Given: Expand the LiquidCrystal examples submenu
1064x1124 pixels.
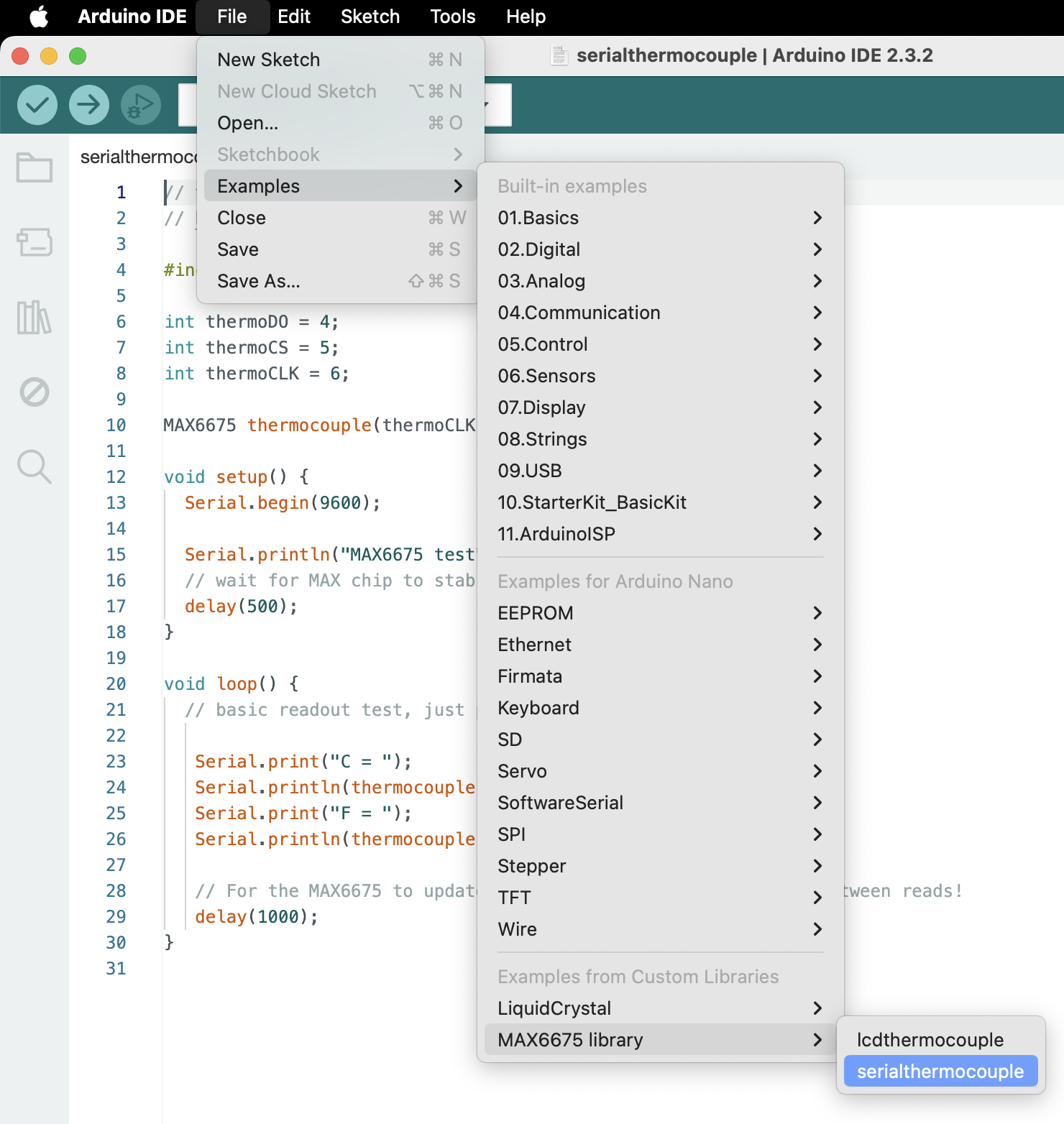Looking at the screenshot, I should 660,1008.
